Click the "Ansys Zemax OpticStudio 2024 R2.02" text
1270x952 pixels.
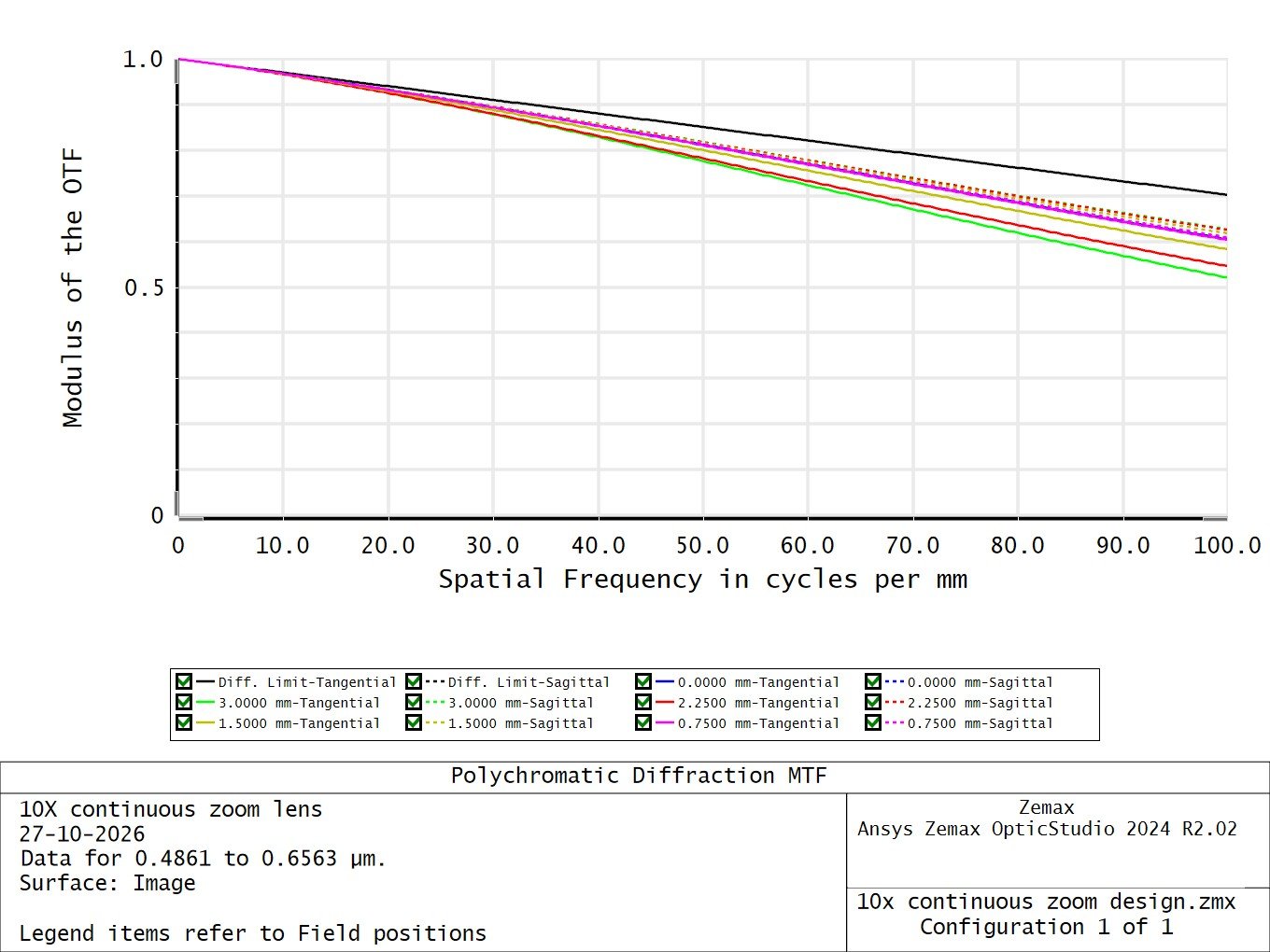[x=1047, y=829]
